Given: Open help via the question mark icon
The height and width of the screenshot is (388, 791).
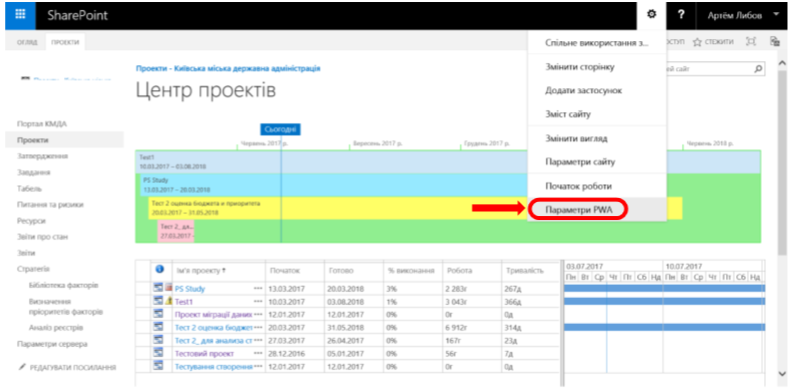Looking at the screenshot, I should tap(681, 15).
